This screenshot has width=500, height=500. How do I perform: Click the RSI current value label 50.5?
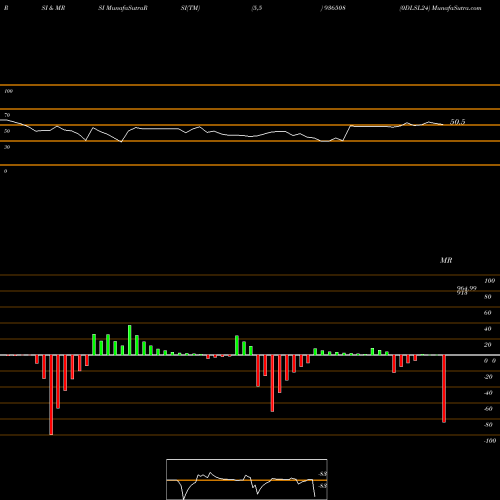tap(458, 122)
